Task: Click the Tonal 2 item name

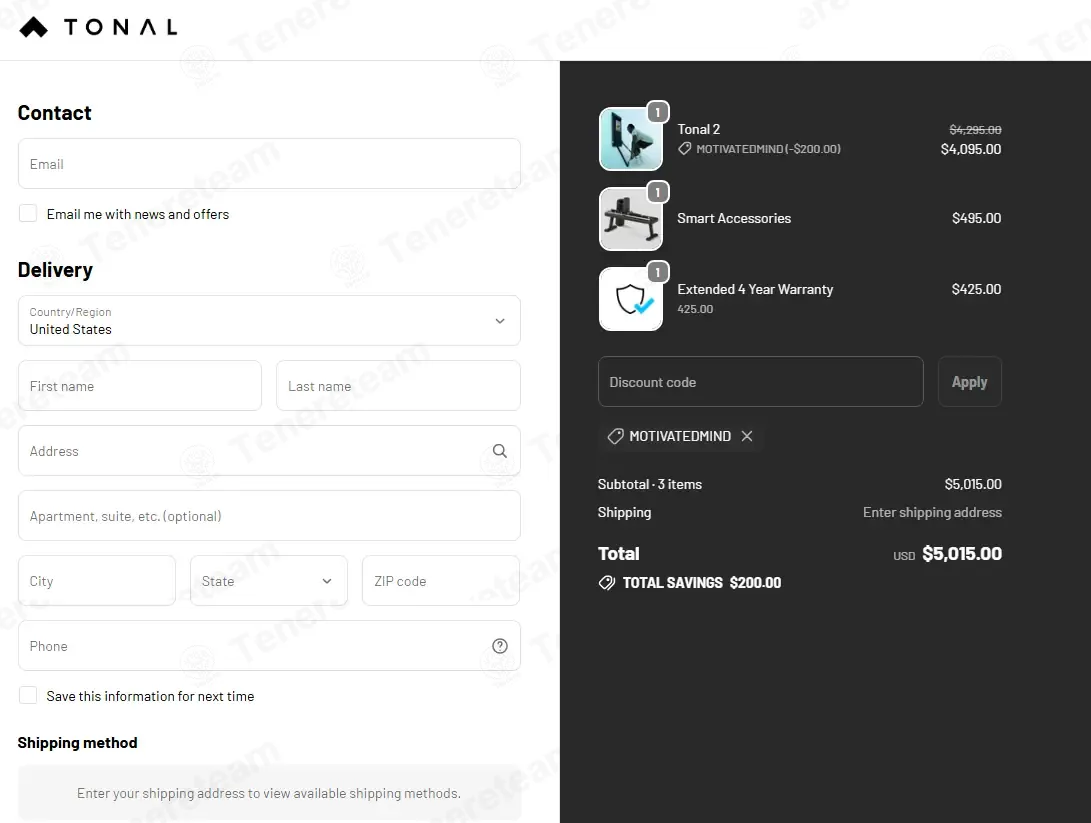Action: click(x=699, y=129)
